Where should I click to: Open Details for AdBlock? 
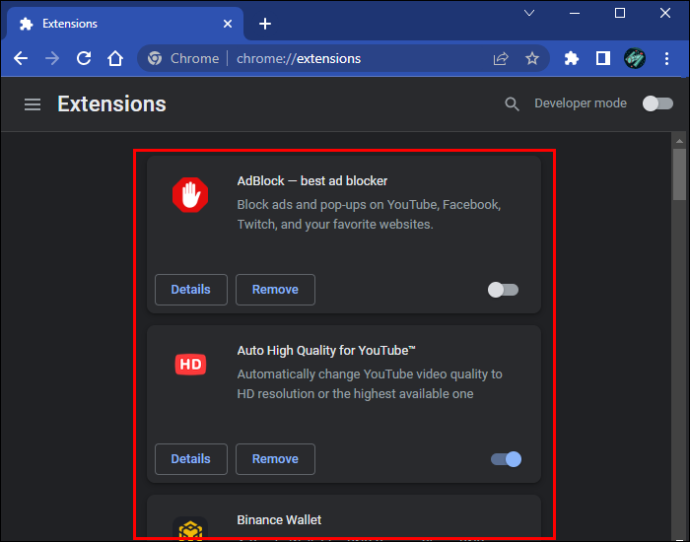[x=191, y=289]
